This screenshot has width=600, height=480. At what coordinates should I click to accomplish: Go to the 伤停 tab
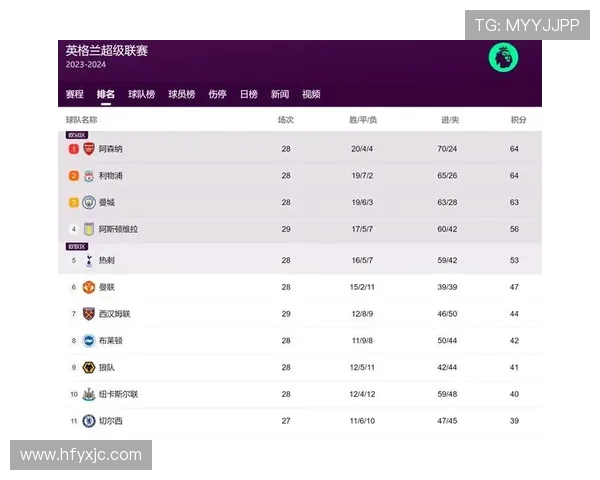217,94
